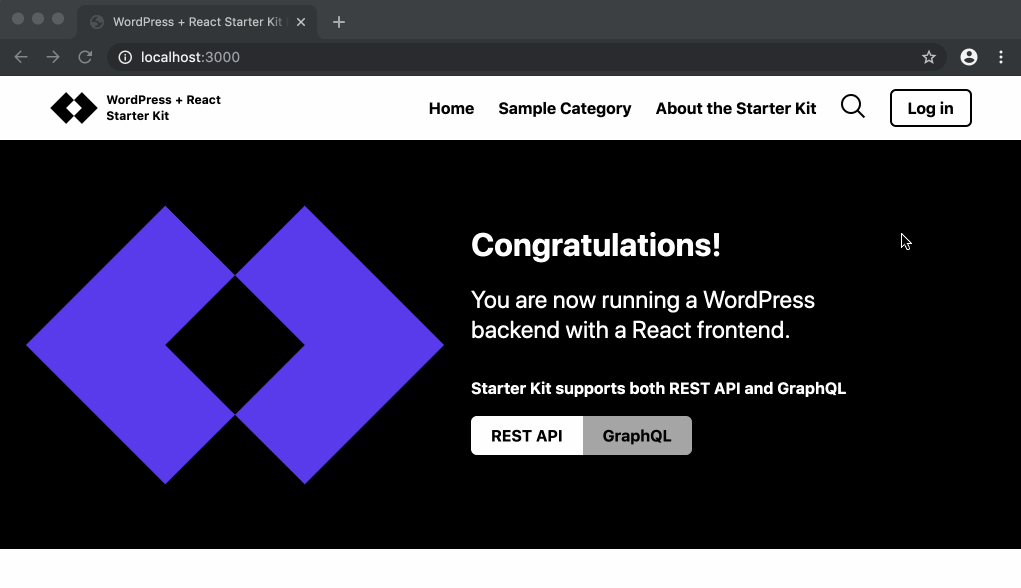Viewport: 1021px width, 588px height.
Task: Click the Log in button
Action: (930, 107)
